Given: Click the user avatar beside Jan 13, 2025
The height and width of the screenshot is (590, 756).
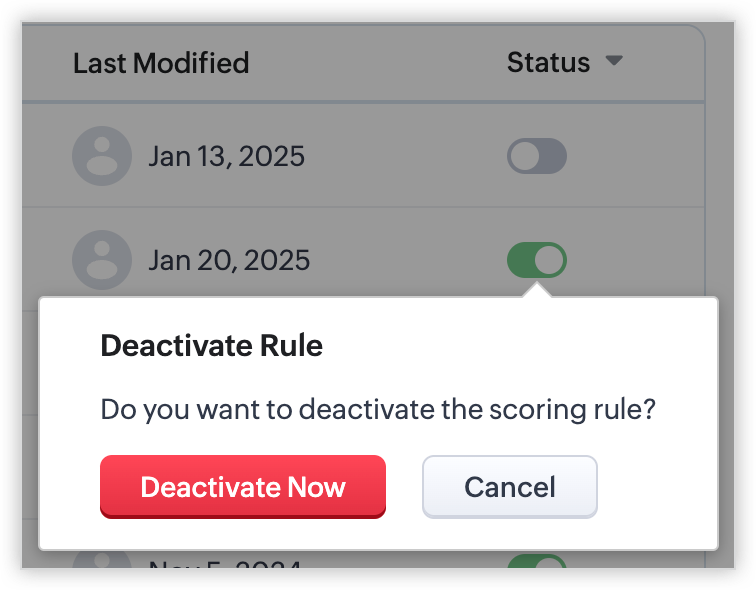Looking at the screenshot, I should click(101, 156).
